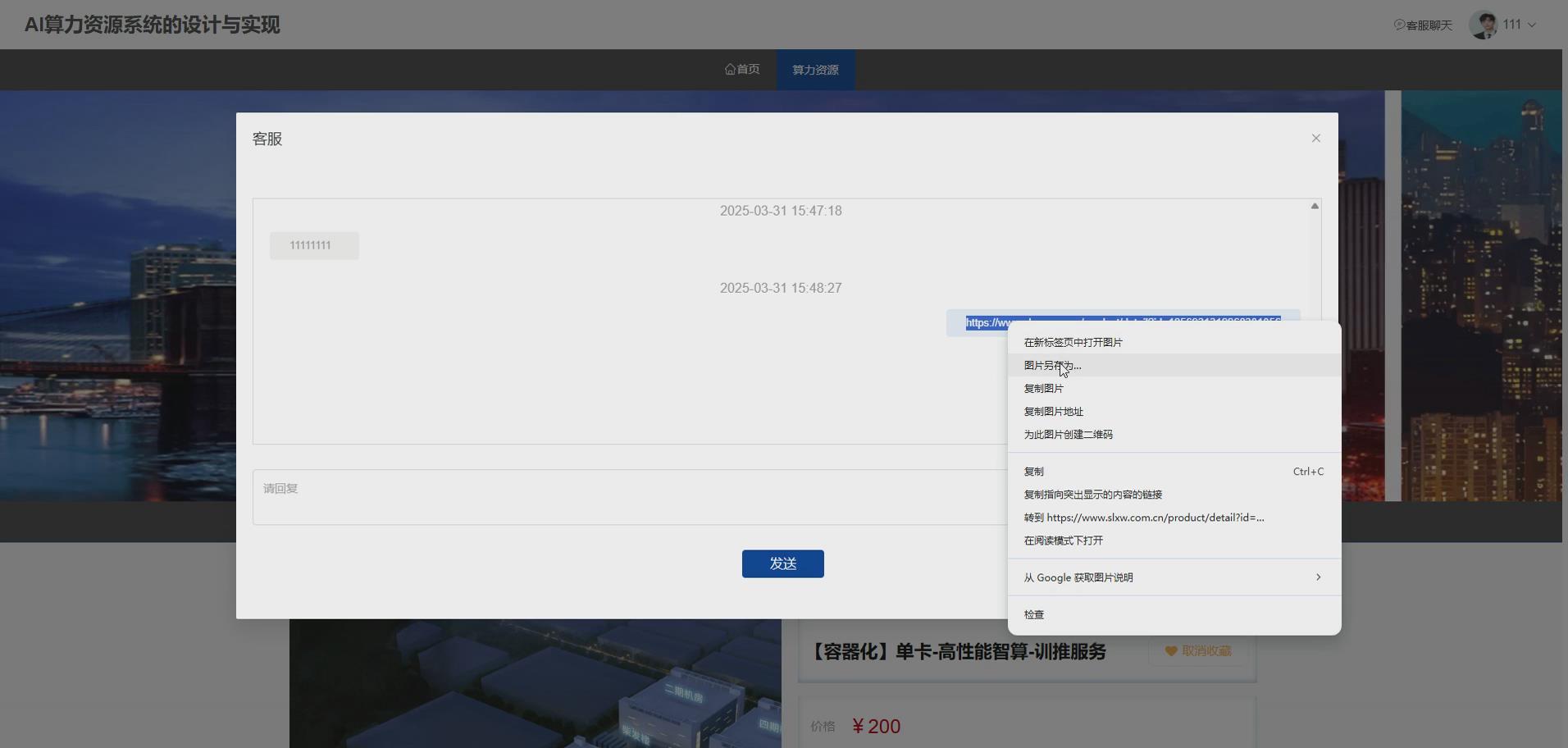Screen dimensions: 1568x748
Task: Click the user avatar in the top bar
Action: (1483, 24)
